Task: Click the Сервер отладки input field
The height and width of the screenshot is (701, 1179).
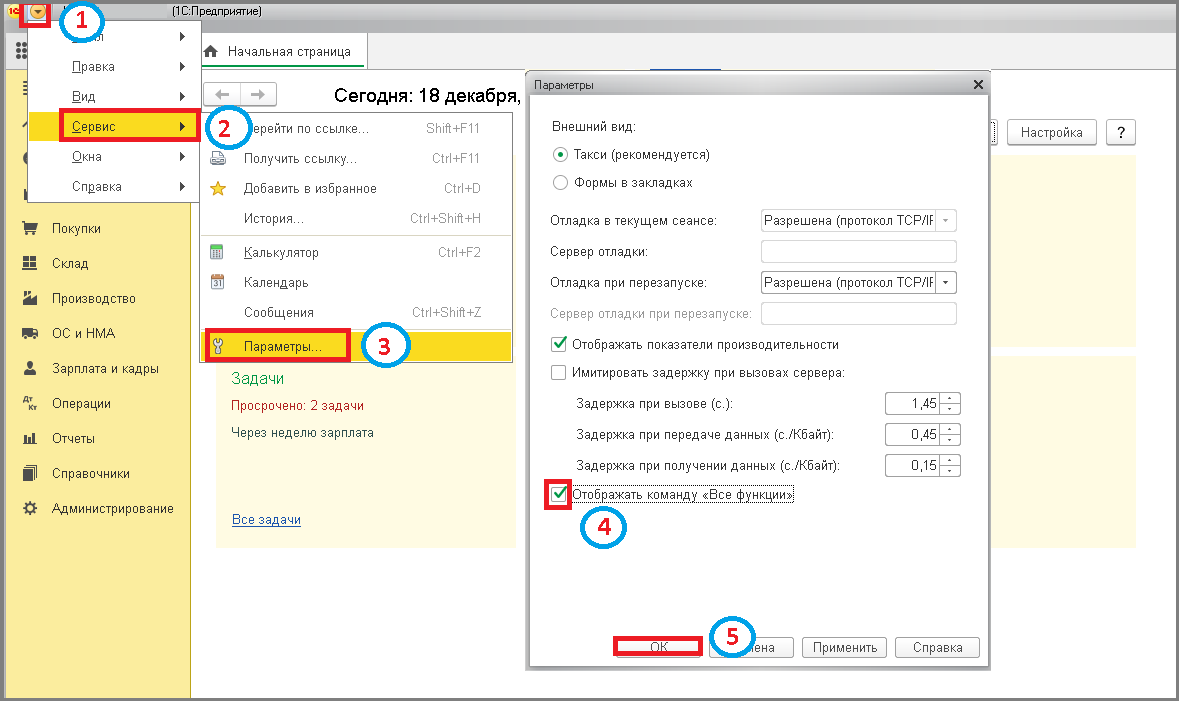Action: click(x=859, y=251)
